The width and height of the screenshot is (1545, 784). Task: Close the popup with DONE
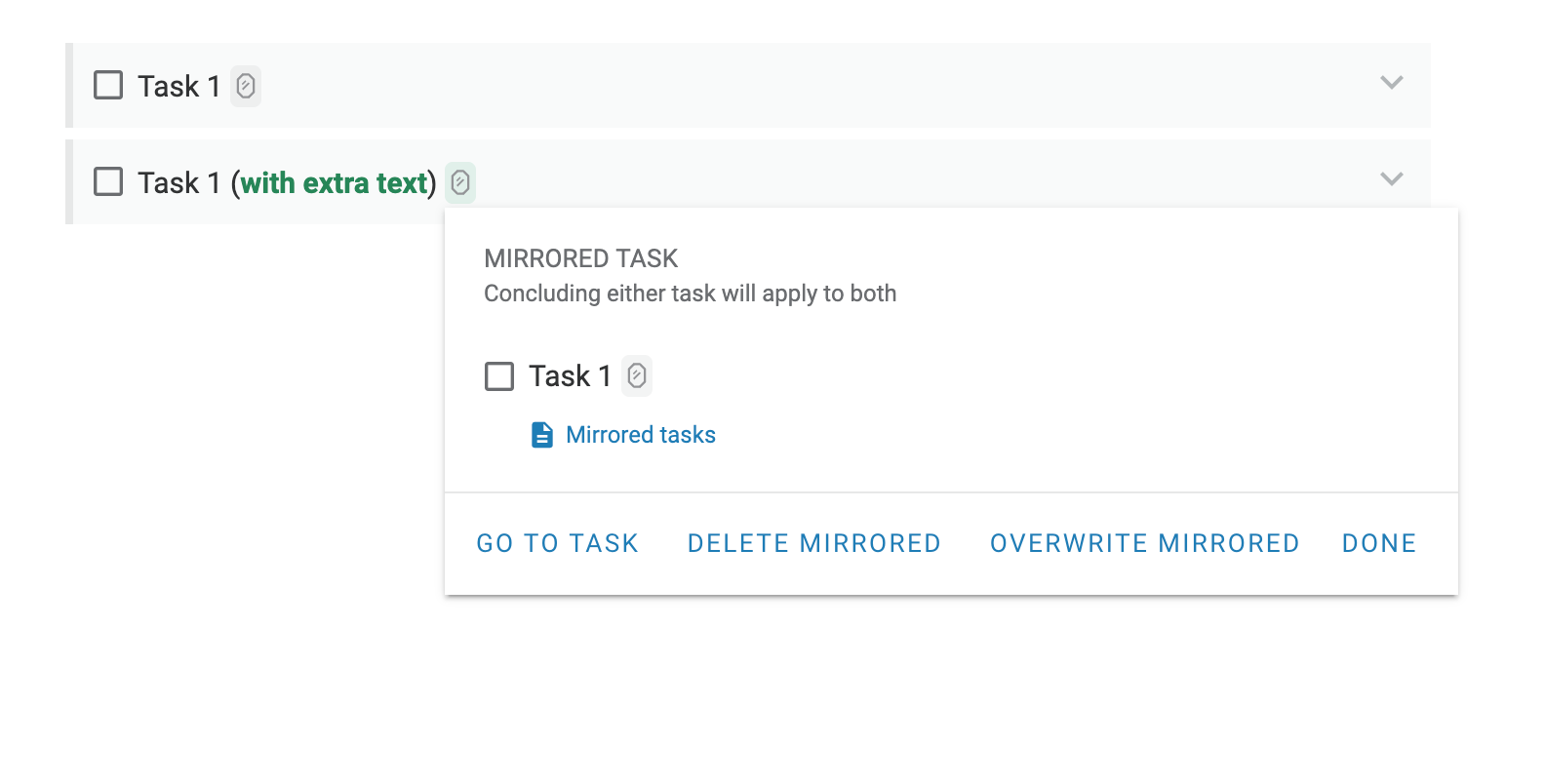[x=1379, y=543]
